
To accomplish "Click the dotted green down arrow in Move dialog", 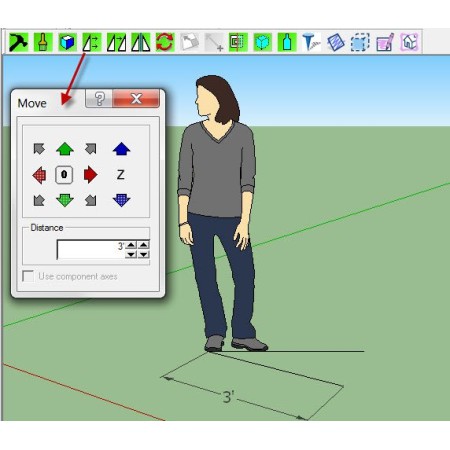I will click(65, 200).
